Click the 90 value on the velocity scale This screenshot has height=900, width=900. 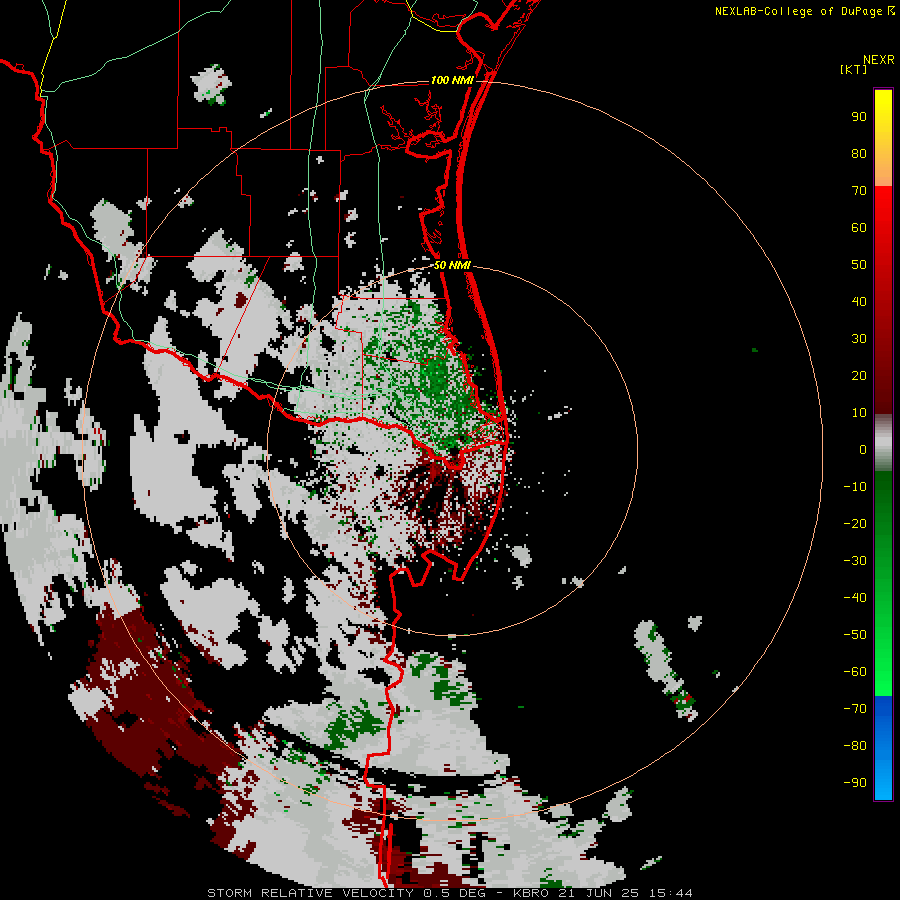click(x=859, y=117)
